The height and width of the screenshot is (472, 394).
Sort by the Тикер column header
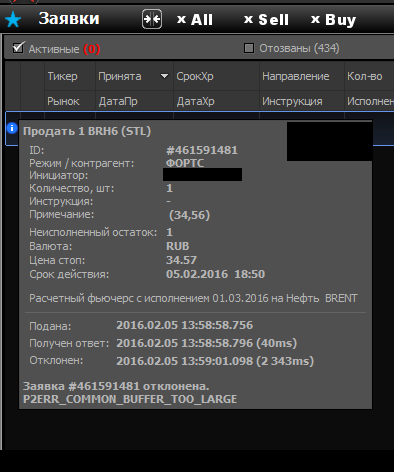click(x=62, y=76)
